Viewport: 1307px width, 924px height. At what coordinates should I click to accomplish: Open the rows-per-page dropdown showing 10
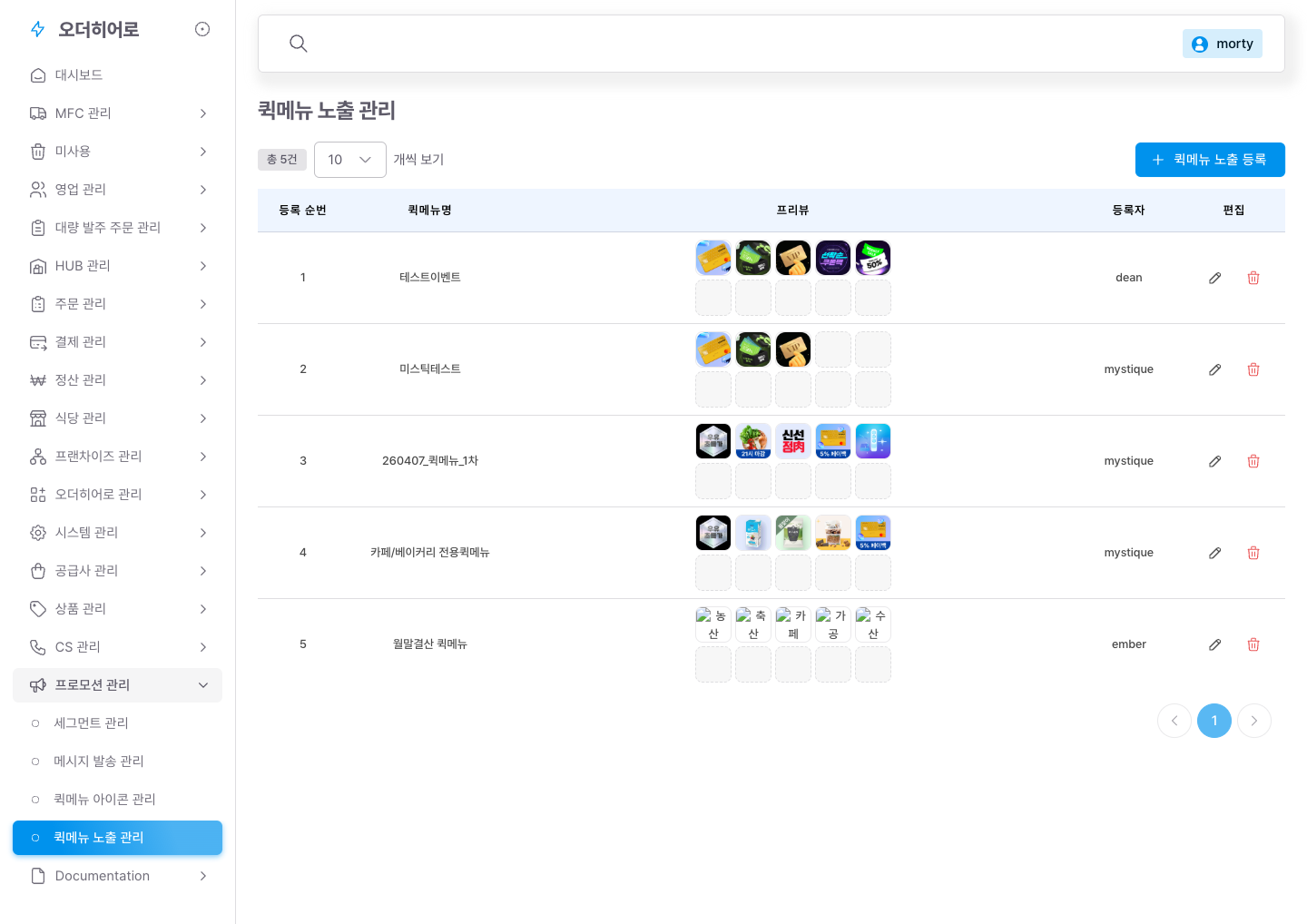tap(350, 160)
